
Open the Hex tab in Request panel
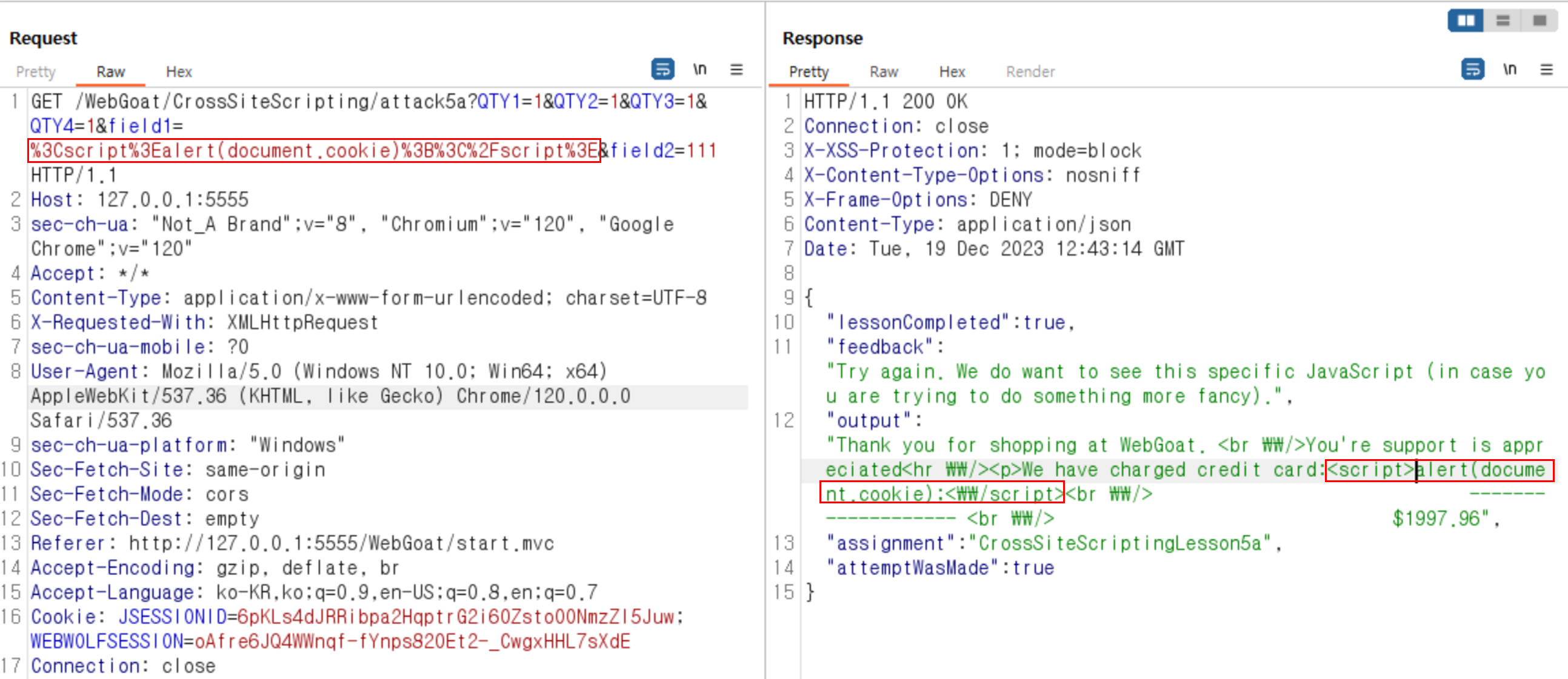pos(179,72)
